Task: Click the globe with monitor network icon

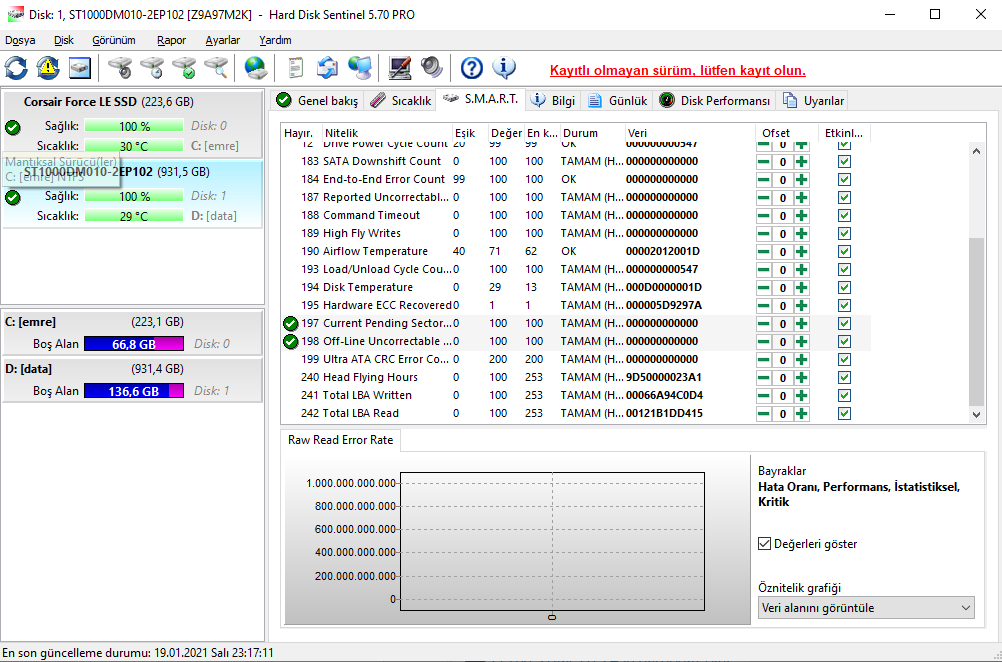Action: point(360,68)
